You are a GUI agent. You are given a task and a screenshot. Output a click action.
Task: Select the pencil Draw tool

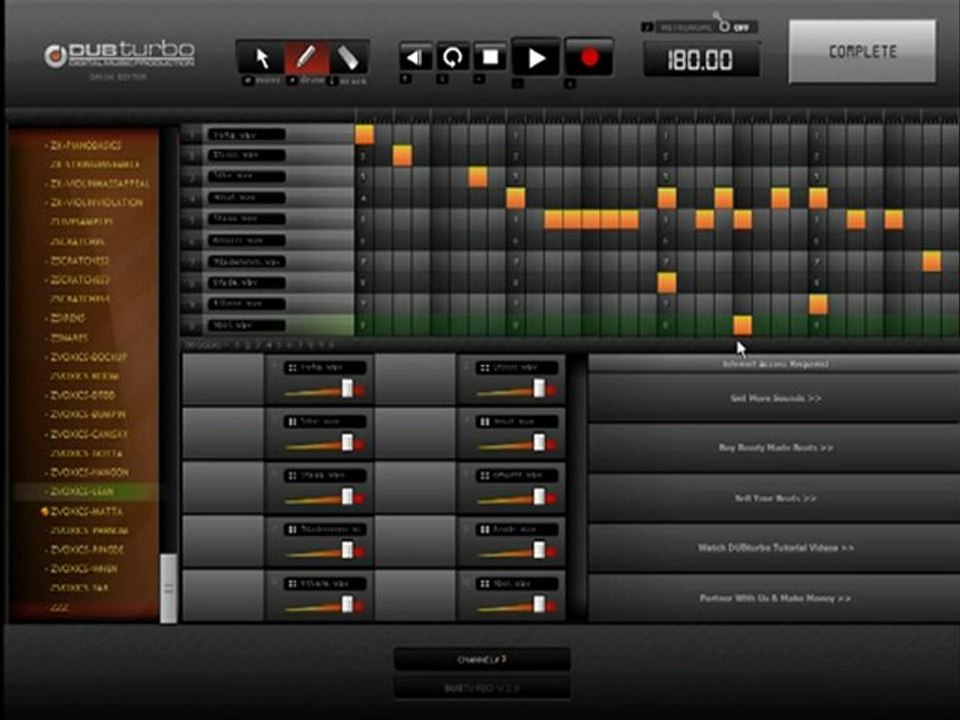point(306,59)
